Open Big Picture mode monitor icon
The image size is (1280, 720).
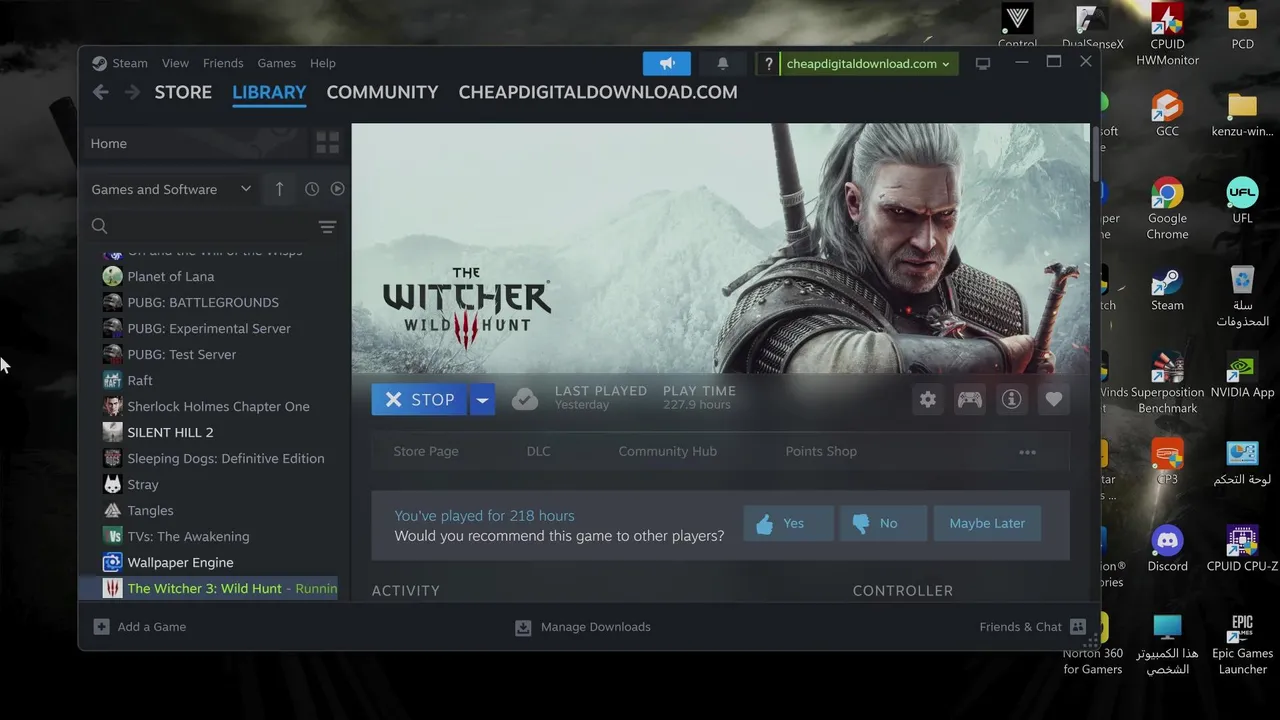click(x=983, y=63)
